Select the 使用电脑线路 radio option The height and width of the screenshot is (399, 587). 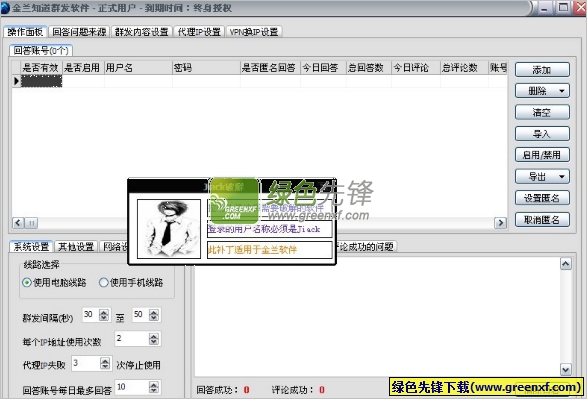pos(27,283)
